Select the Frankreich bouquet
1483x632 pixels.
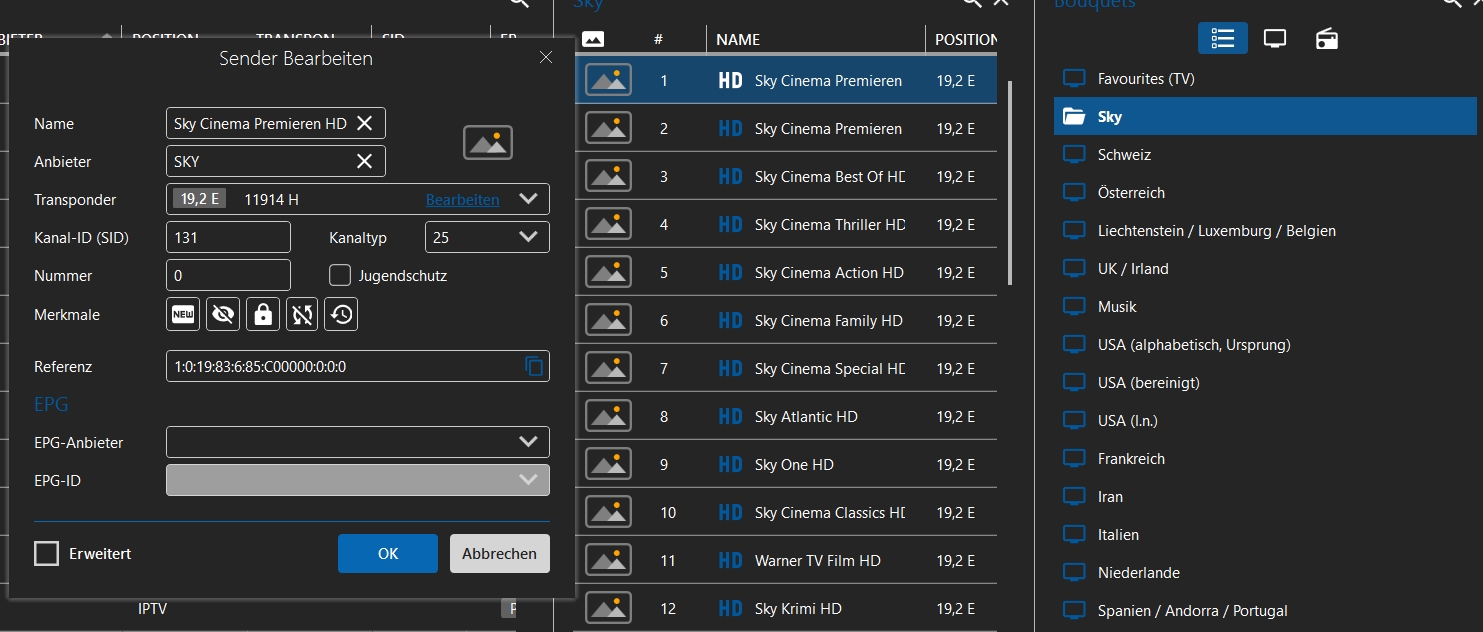1265,459
